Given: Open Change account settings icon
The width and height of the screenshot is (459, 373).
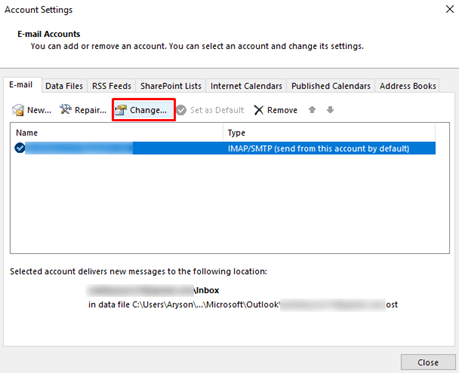Looking at the screenshot, I should click(121, 110).
